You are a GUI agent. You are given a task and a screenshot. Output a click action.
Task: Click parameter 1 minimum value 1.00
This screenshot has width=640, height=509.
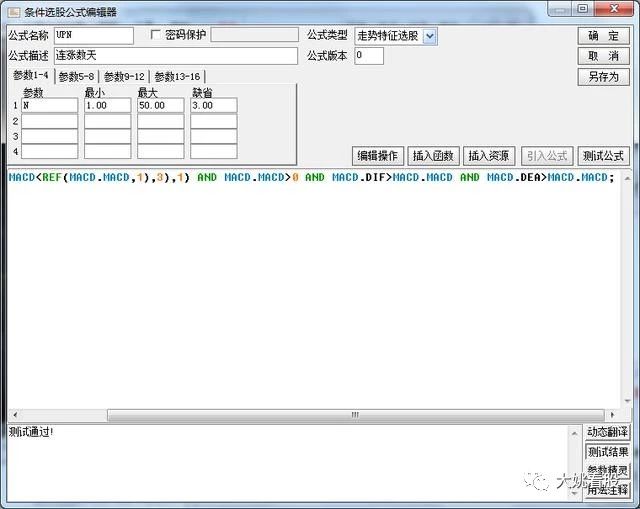pos(107,105)
